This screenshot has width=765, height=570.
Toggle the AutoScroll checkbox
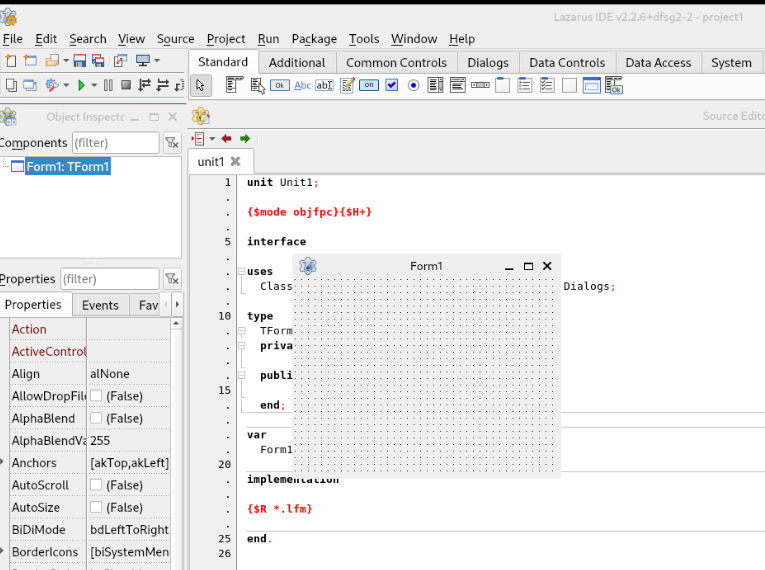(x=96, y=485)
